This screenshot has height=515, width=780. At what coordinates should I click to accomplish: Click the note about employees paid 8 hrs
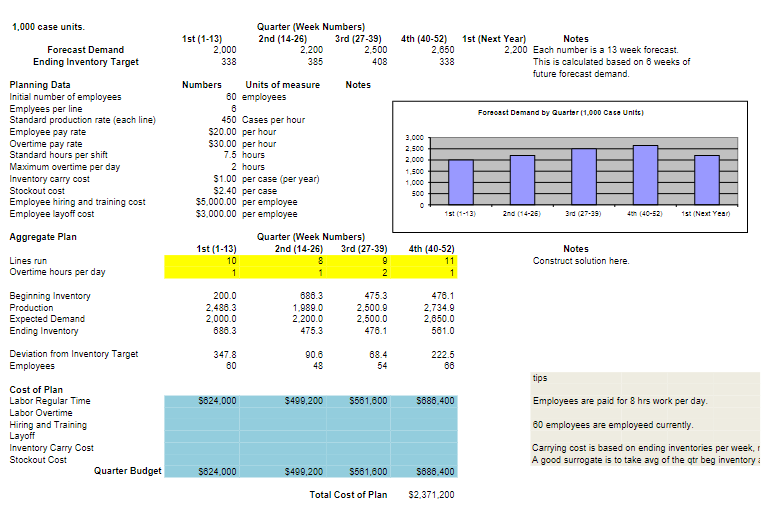[620, 401]
